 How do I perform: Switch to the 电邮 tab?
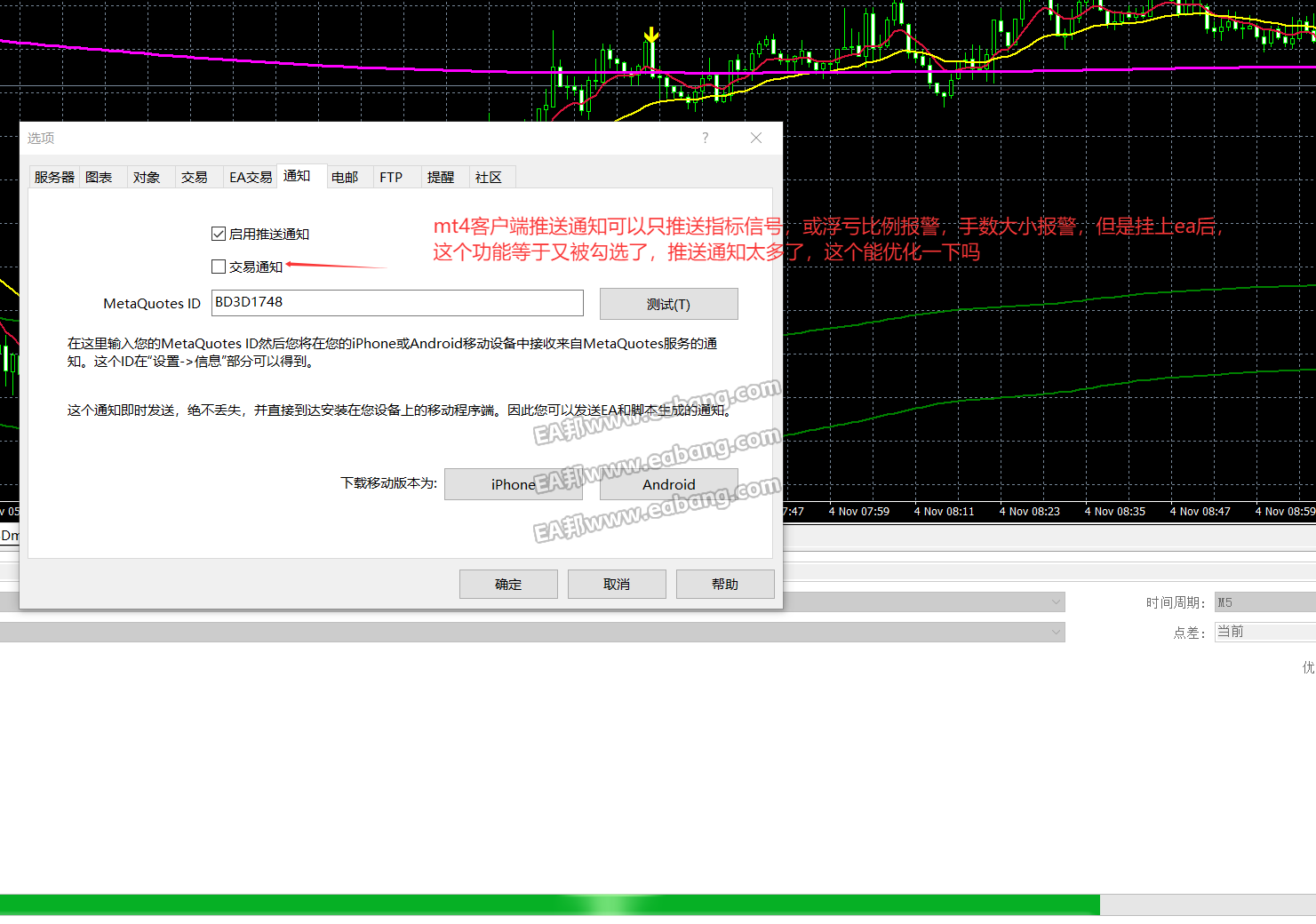tap(347, 177)
